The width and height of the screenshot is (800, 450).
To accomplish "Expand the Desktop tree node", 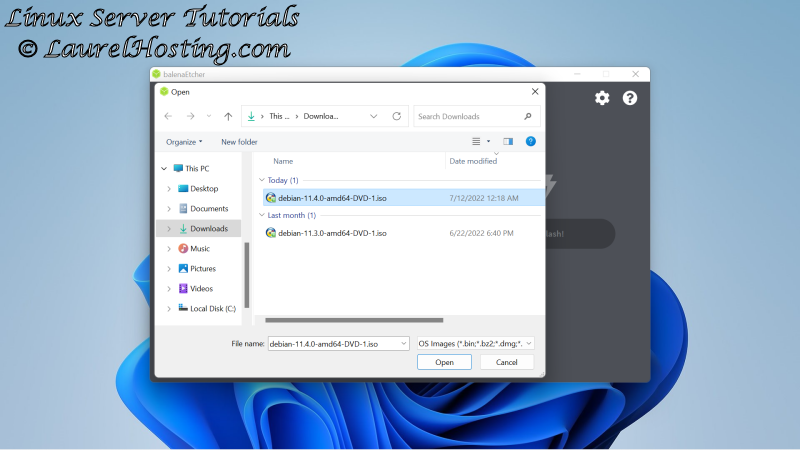I will [x=169, y=189].
